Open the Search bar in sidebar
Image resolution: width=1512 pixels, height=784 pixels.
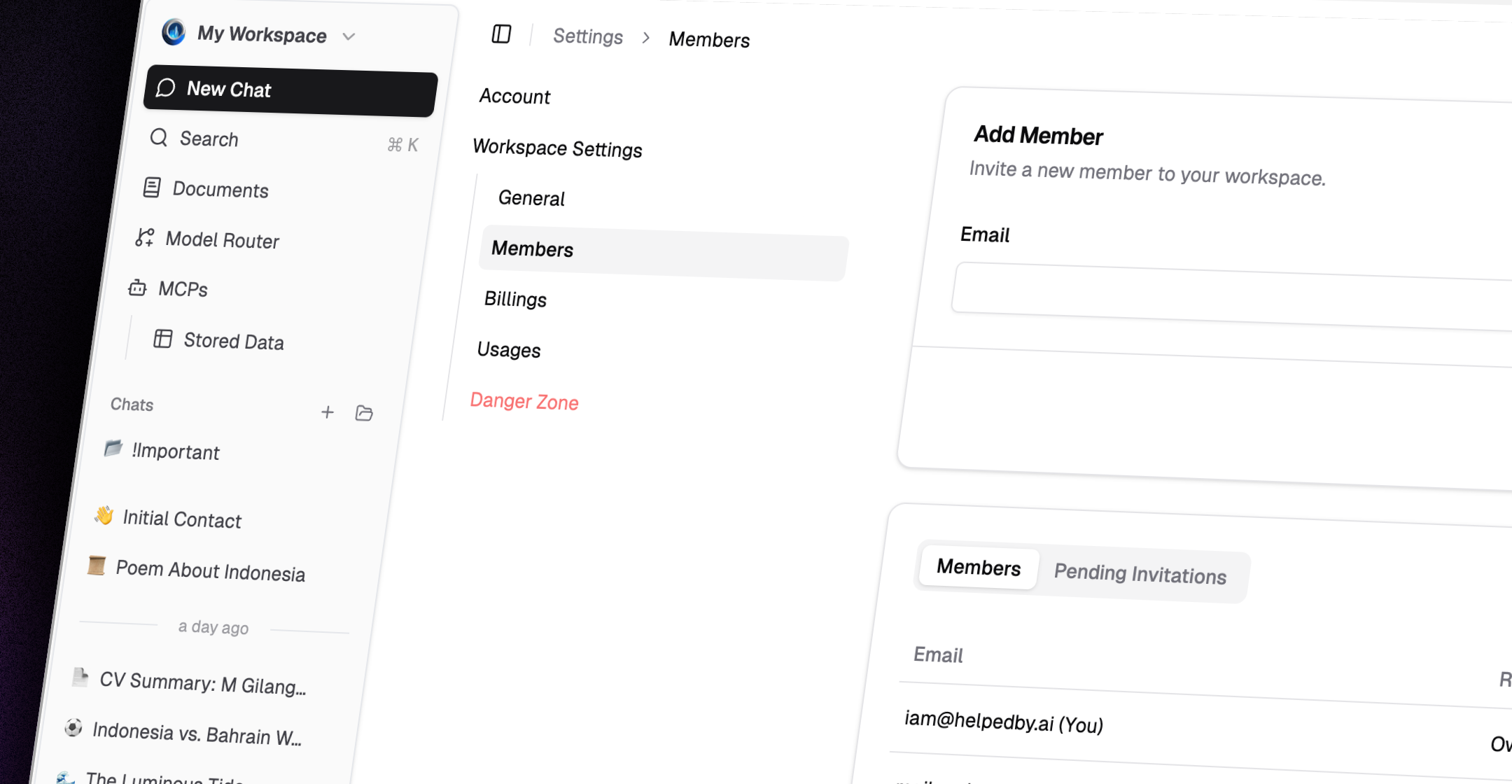280,140
